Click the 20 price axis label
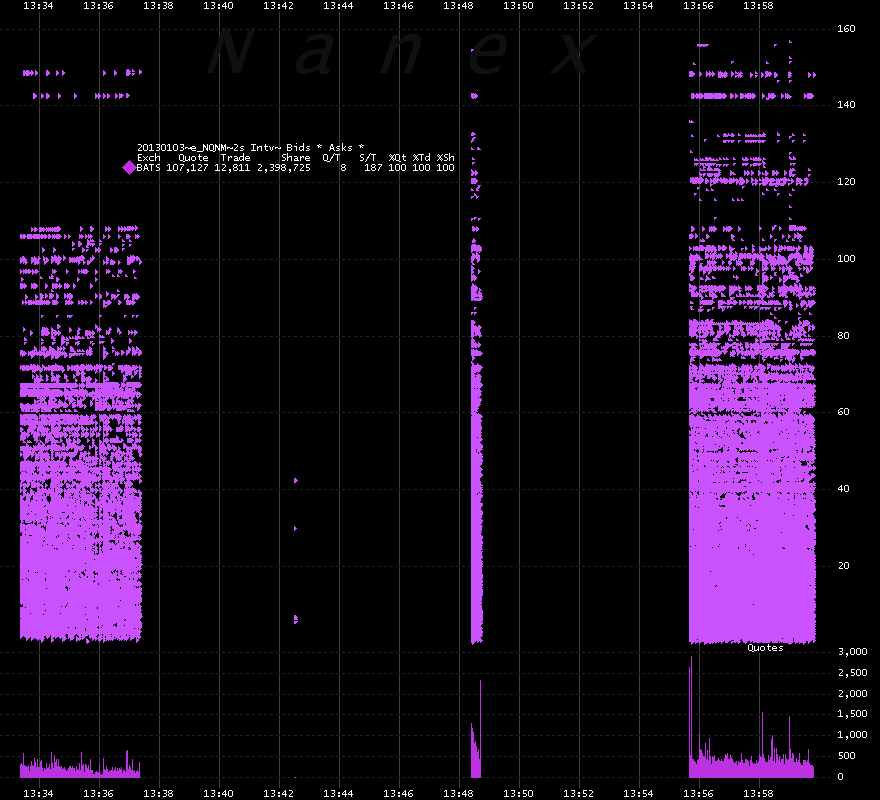Image resolution: width=880 pixels, height=800 pixels. coord(843,565)
